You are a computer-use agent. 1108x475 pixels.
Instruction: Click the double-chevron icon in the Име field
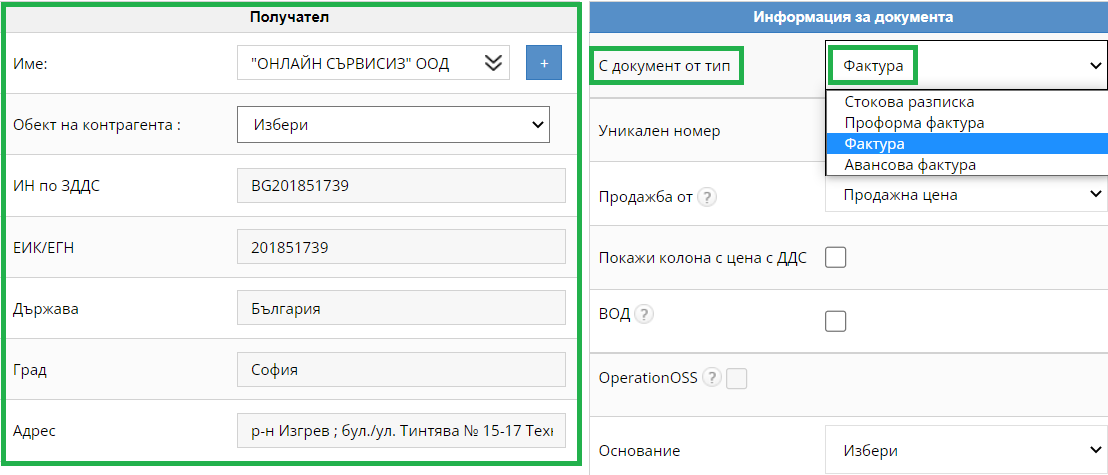(x=493, y=64)
